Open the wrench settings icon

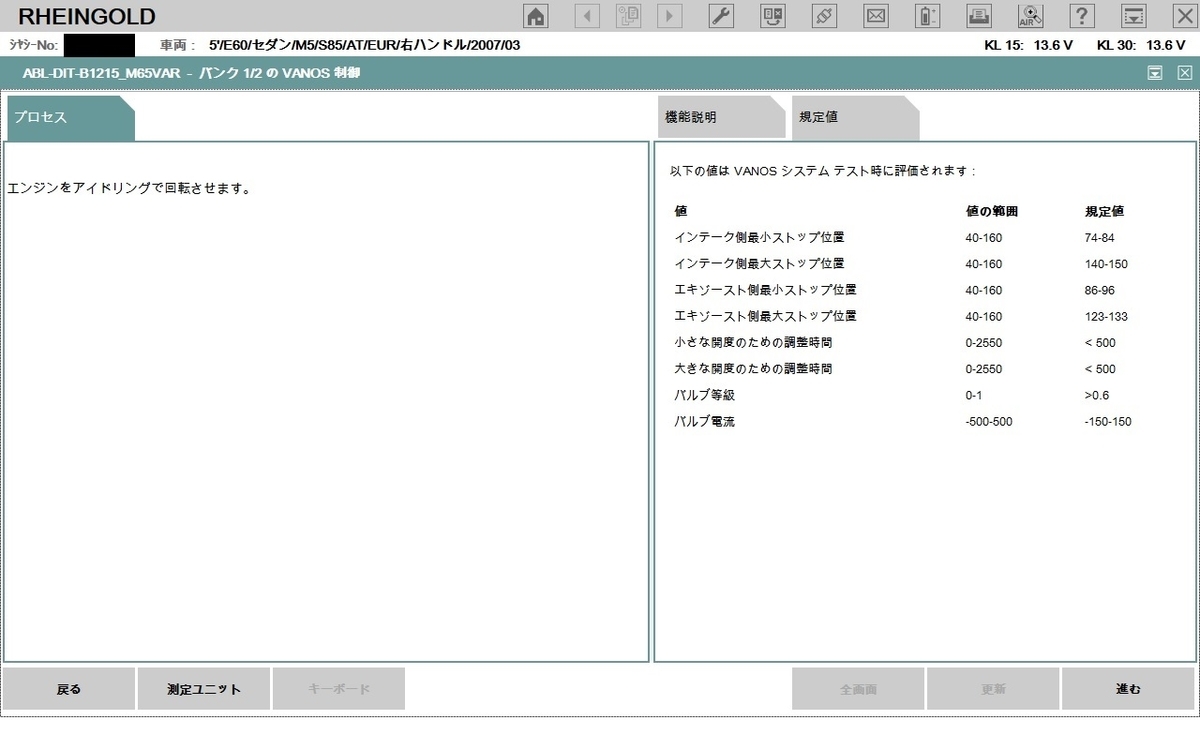click(x=721, y=15)
